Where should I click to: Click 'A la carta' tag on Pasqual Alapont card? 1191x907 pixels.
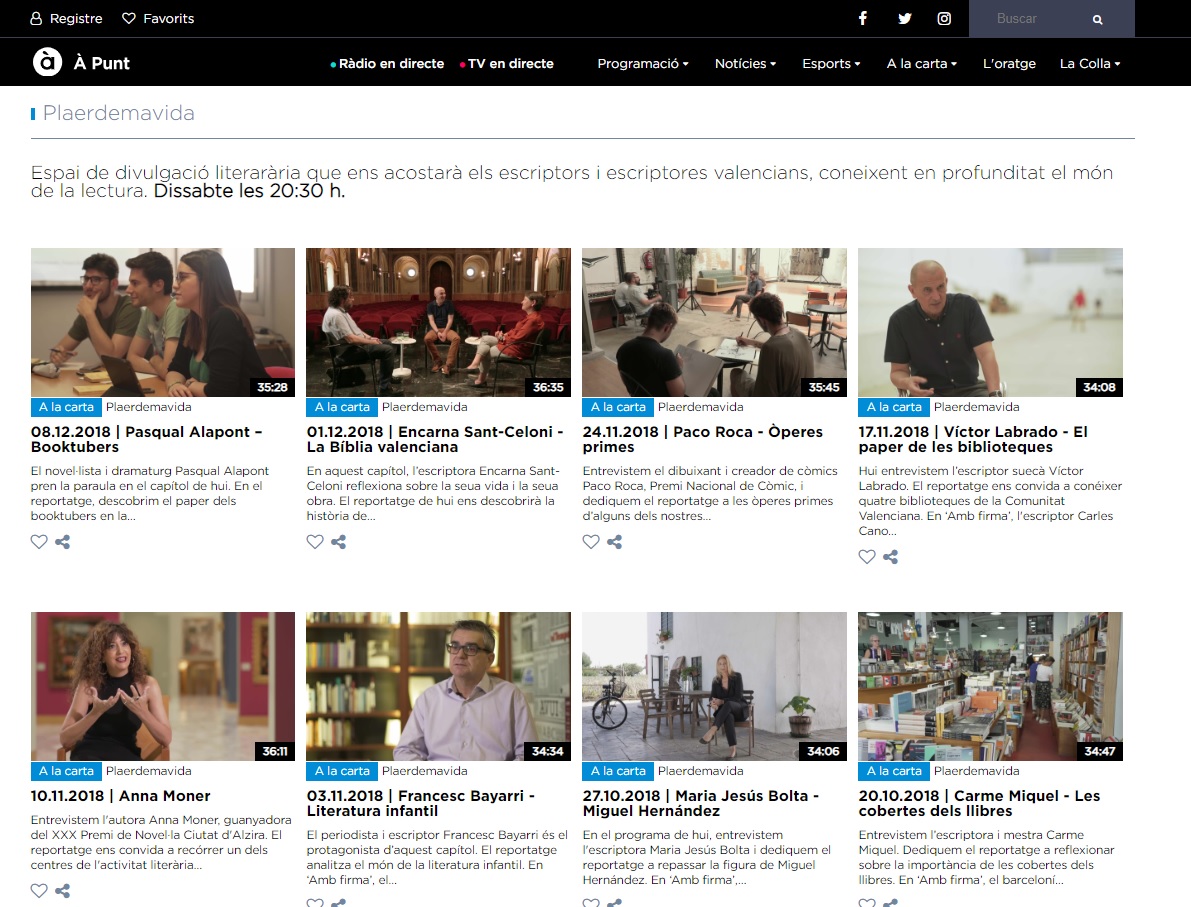coord(66,406)
